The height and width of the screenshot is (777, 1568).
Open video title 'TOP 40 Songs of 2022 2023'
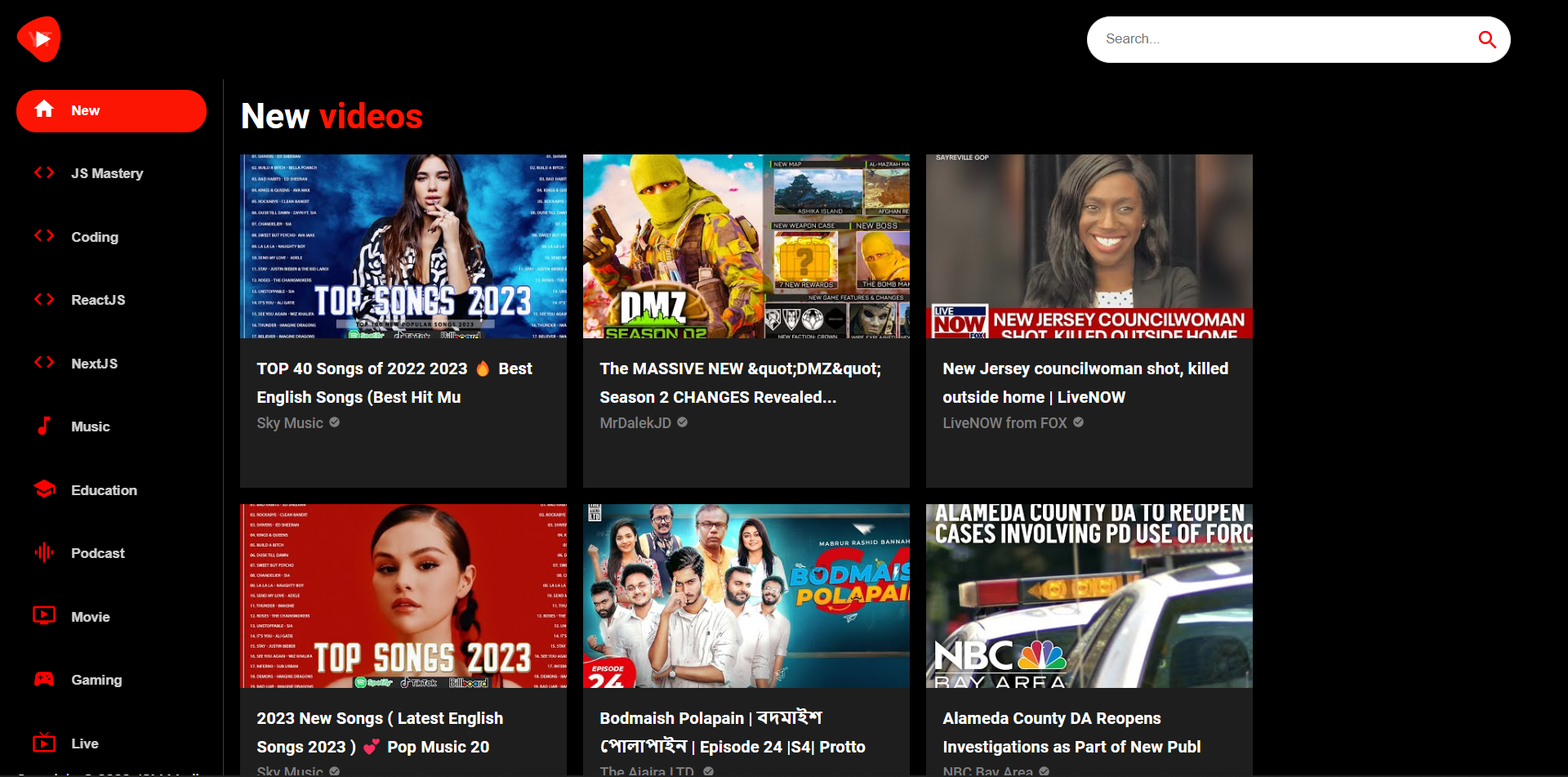[x=394, y=383]
